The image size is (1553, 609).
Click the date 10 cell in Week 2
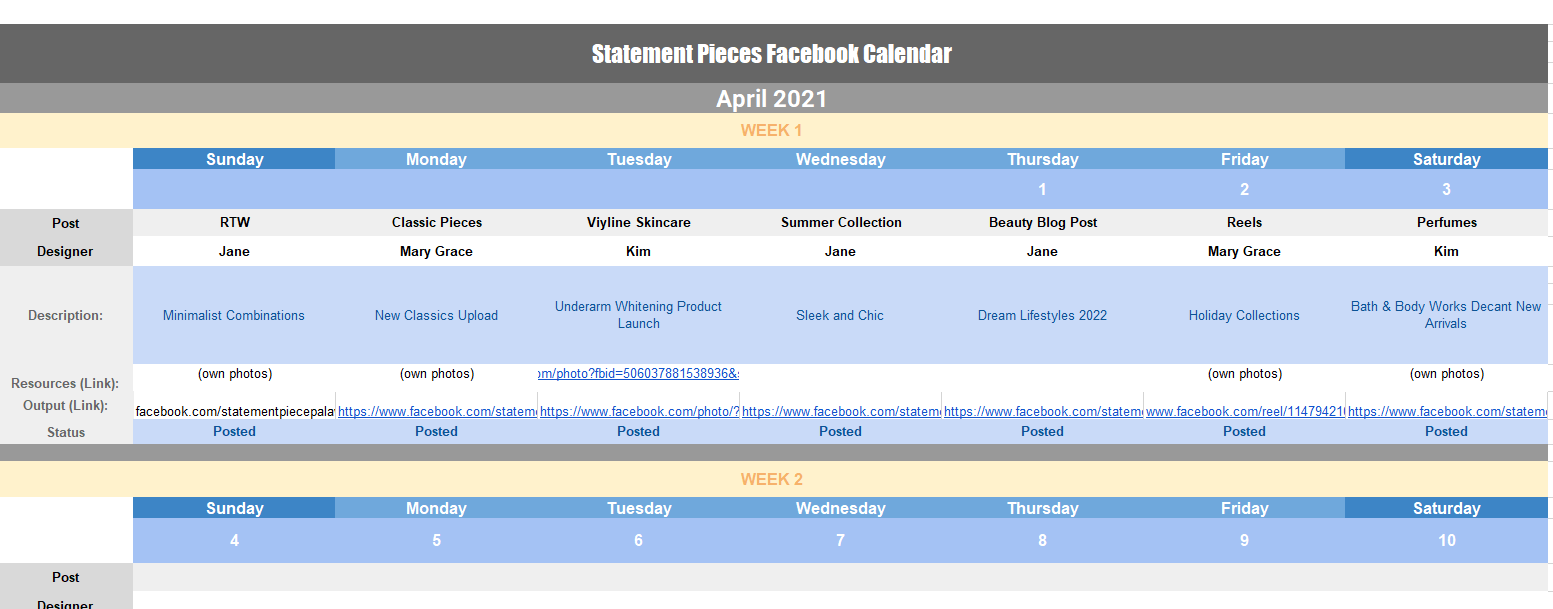(x=1446, y=540)
